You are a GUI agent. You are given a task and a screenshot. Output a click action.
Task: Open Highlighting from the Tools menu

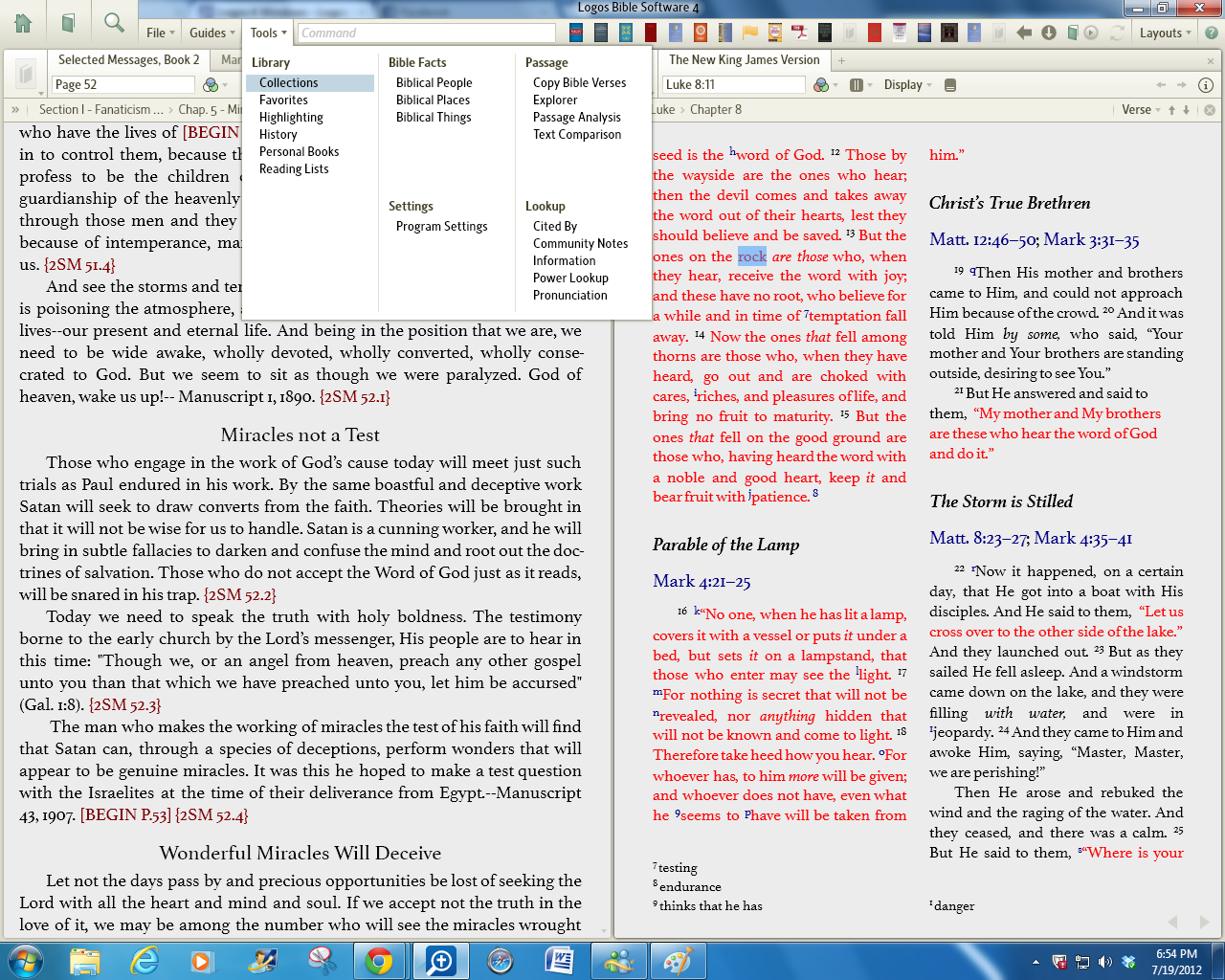pos(291,118)
